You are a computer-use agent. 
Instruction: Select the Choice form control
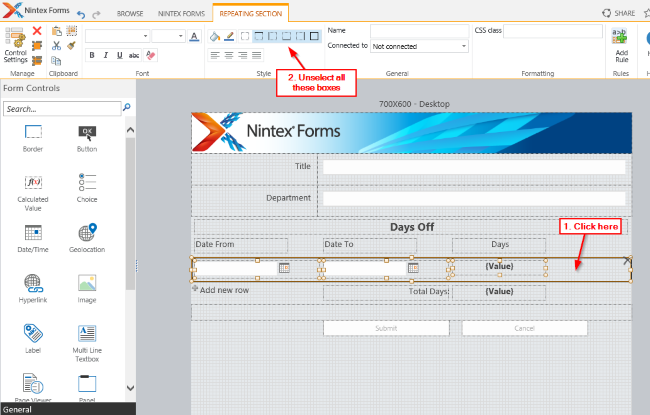[87, 189]
